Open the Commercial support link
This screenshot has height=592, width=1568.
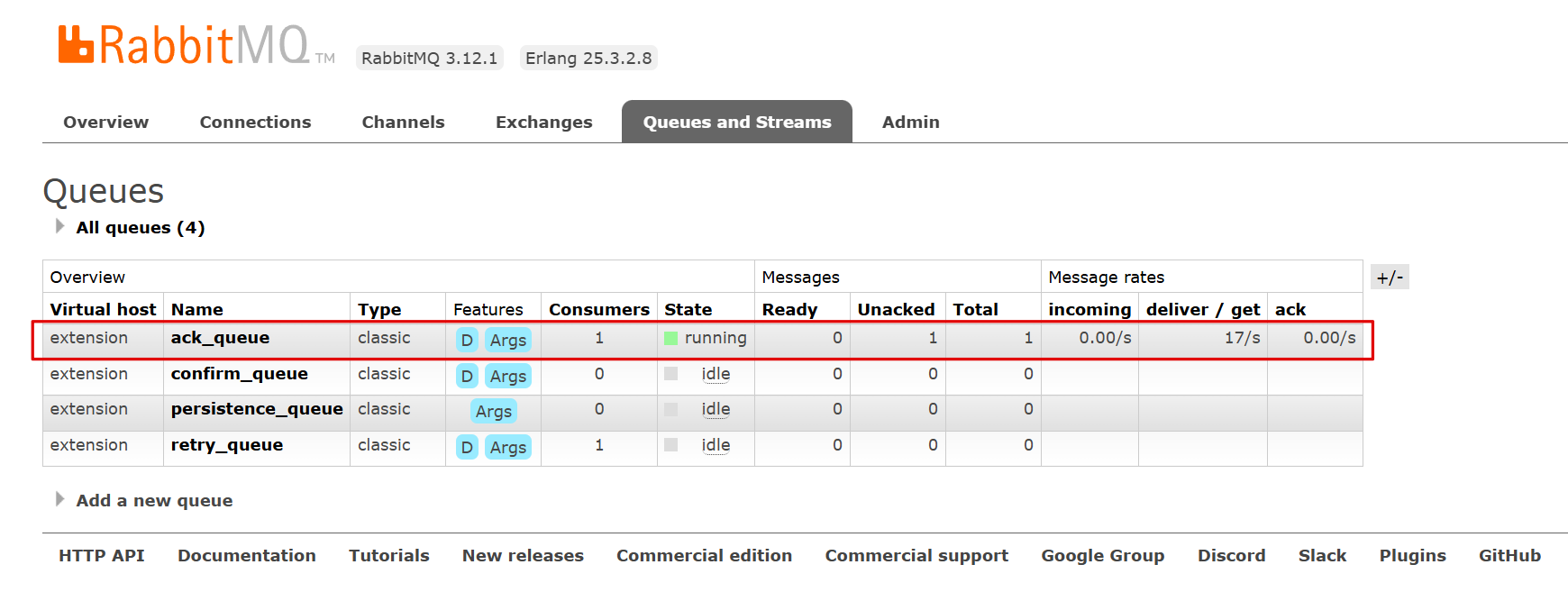coord(916,555)
